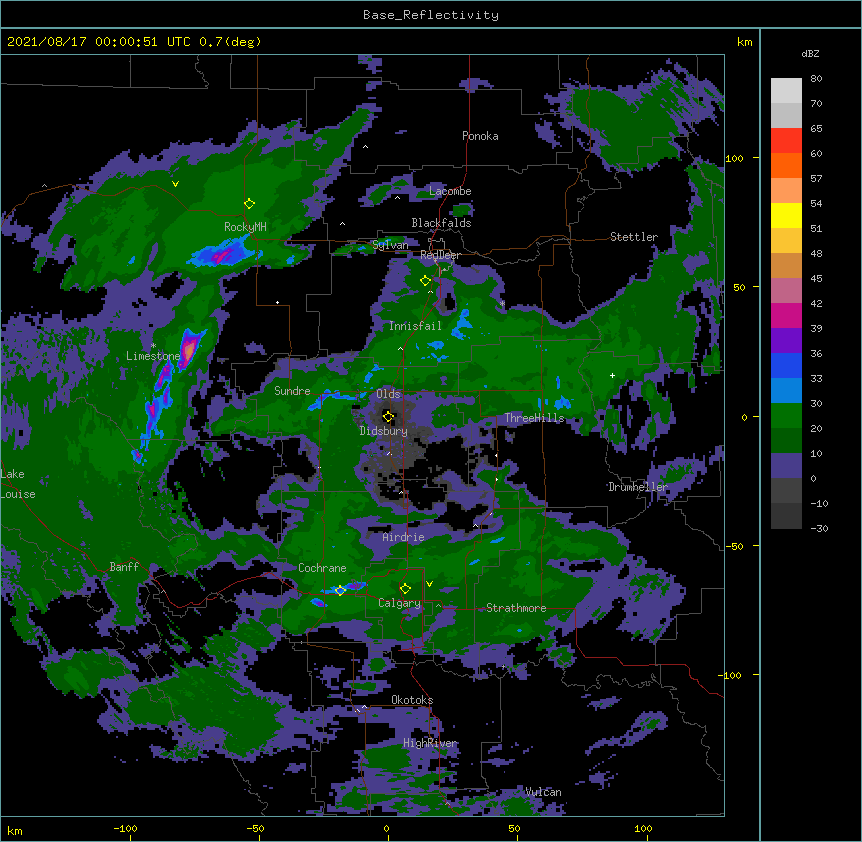
Task: Click the Limestone label
Action: [x=153, y=356]
